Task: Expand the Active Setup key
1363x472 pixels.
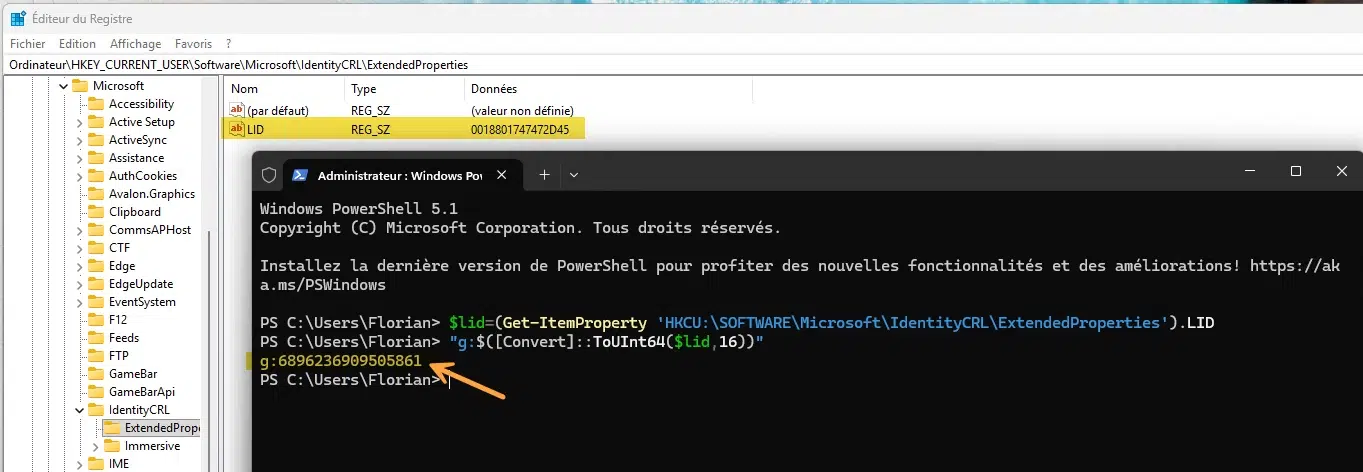Action: [80, 122]
